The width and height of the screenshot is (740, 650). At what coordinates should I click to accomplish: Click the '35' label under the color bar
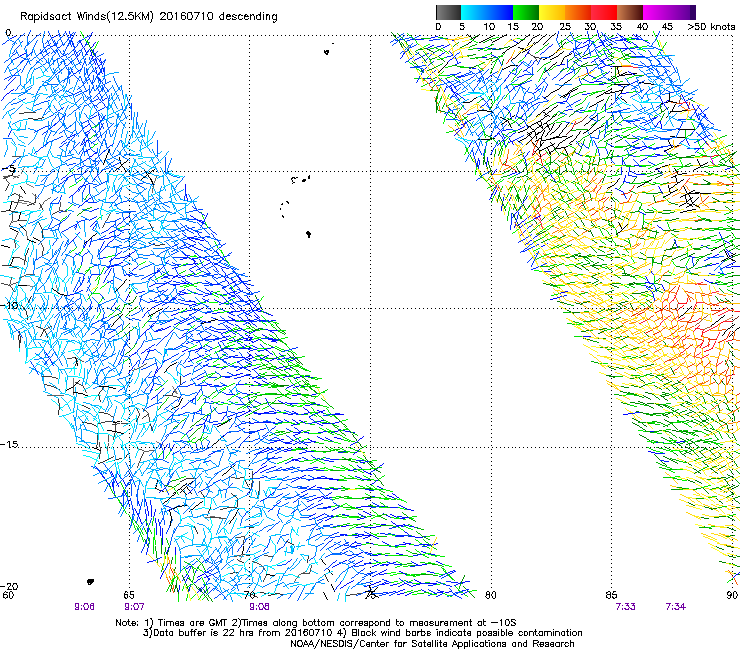[x=616, y=27]
